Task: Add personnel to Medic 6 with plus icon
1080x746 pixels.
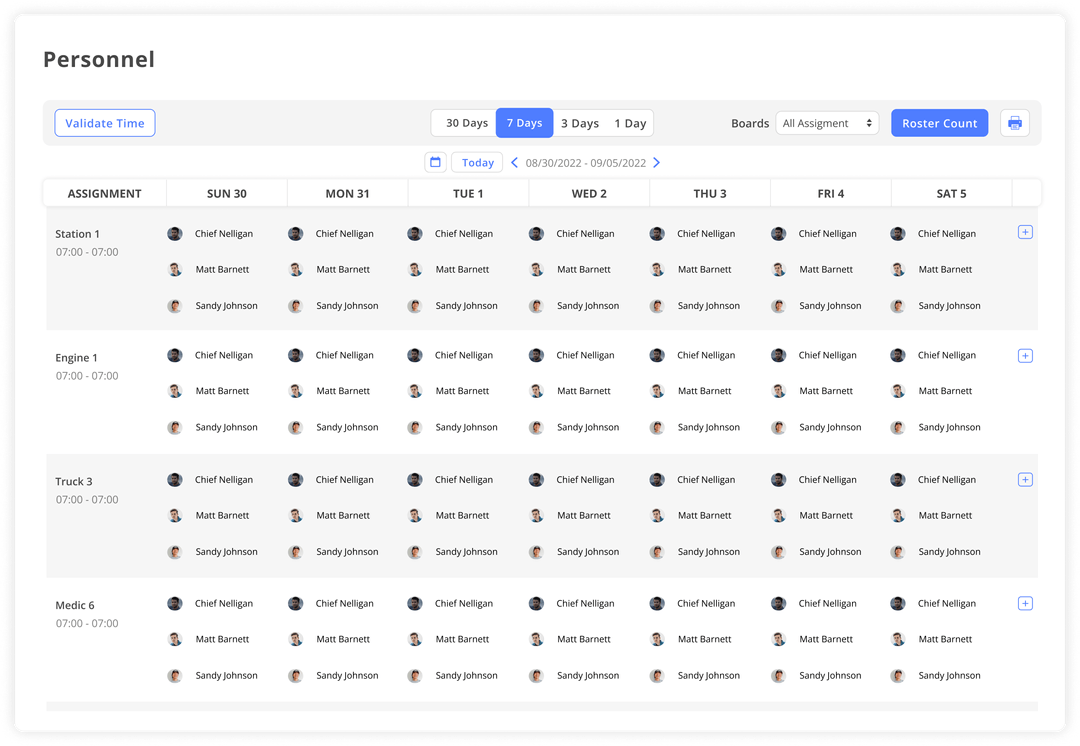Action: 1025,603
